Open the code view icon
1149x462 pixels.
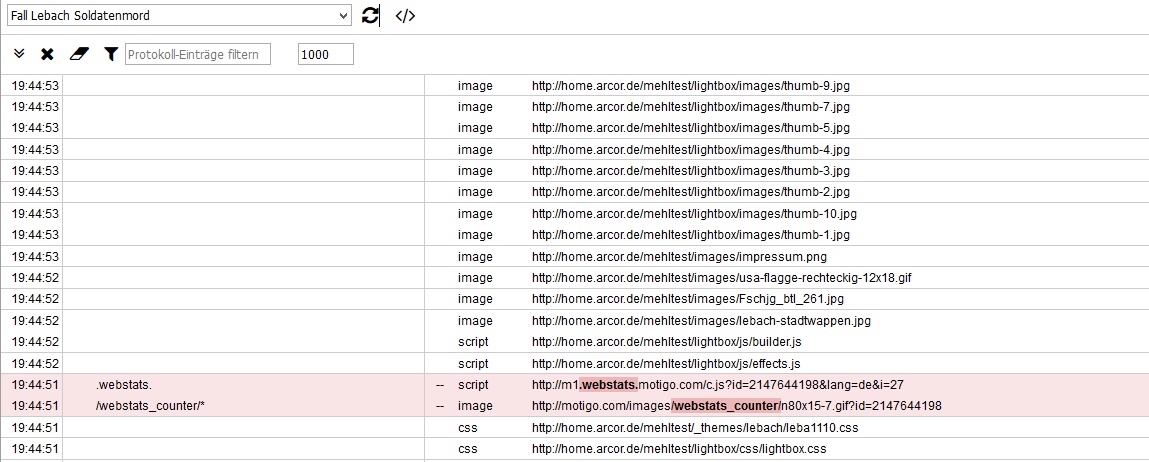click(x=405, y=15)
